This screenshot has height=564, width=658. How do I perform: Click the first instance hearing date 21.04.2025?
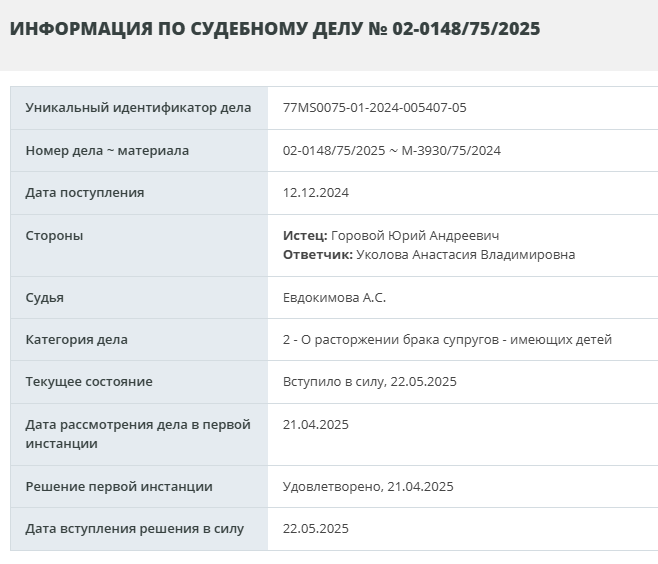tap(316, 425)
